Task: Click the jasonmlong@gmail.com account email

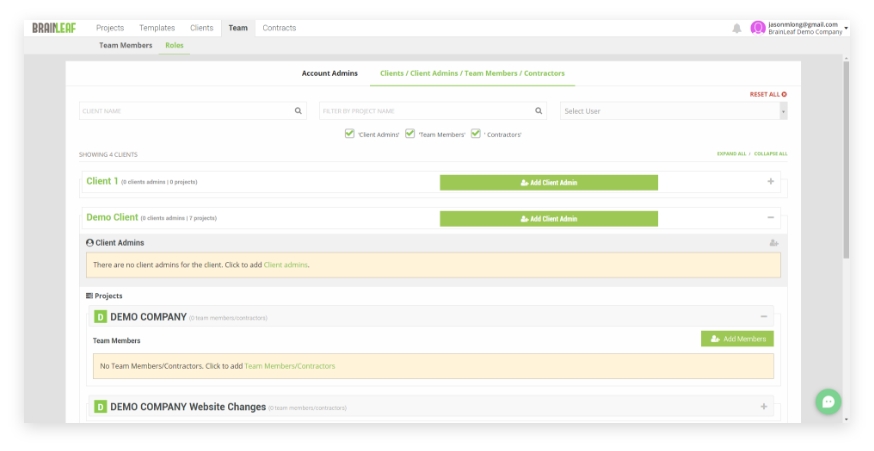Action: click(x=803, y=25)
